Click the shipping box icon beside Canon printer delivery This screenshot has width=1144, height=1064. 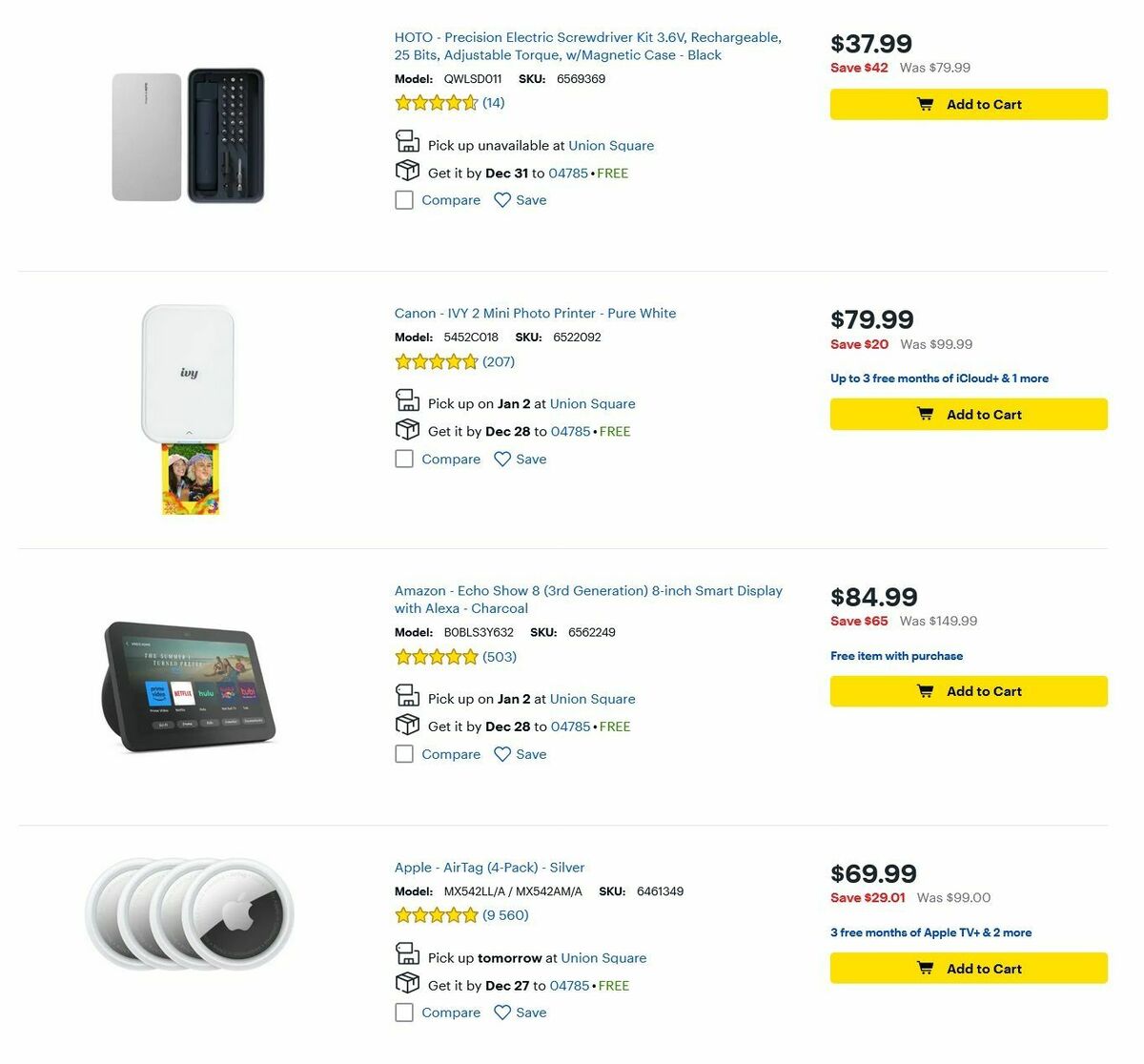coord(408,429)
